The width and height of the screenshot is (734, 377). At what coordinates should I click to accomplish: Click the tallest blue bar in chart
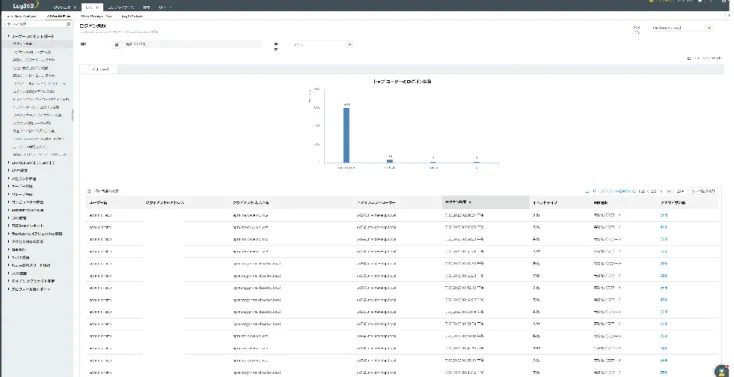click(x=346, y=135)
